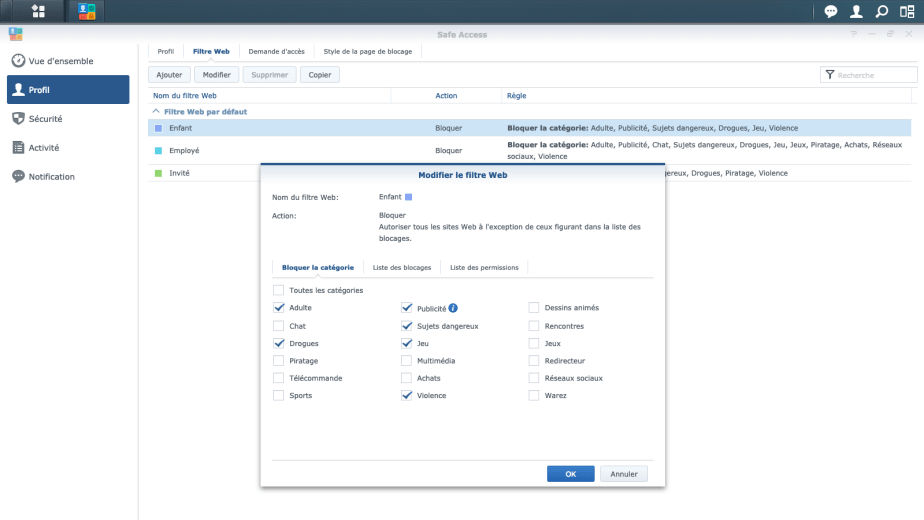Open the main menu grid icon

tap(38, 12)
